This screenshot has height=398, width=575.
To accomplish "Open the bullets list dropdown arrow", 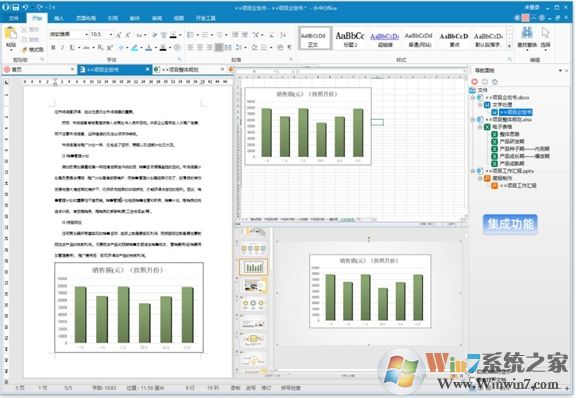I will pyautogui.click(x=197, y=35).
